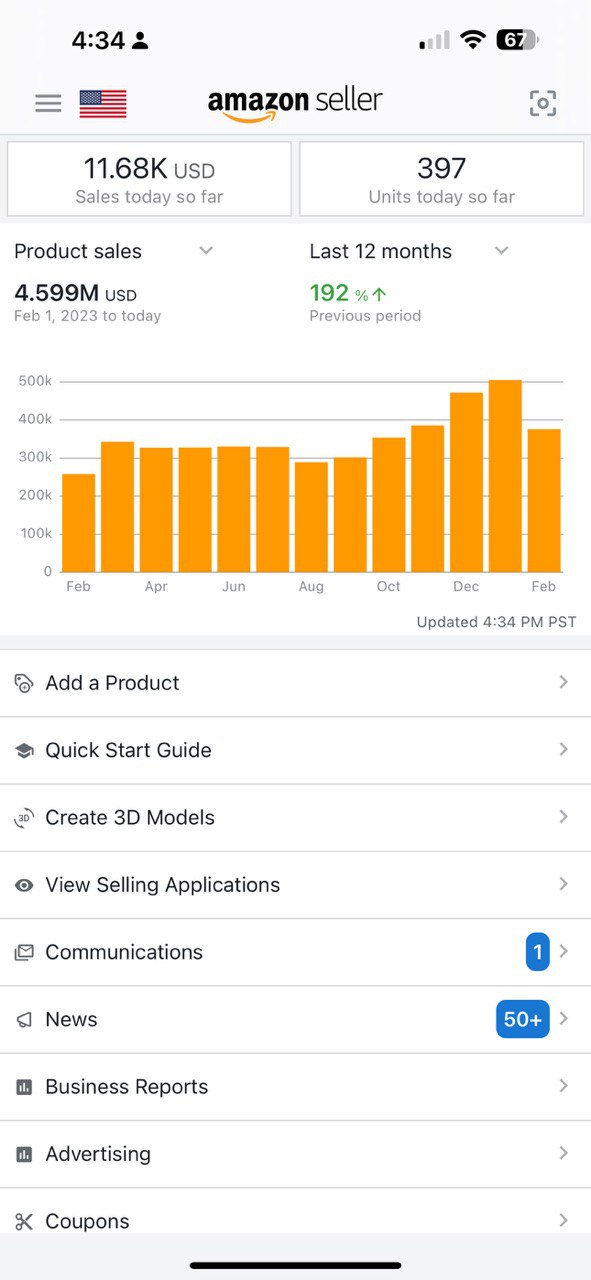Open Communications chevron arrow

pos(564,952)
